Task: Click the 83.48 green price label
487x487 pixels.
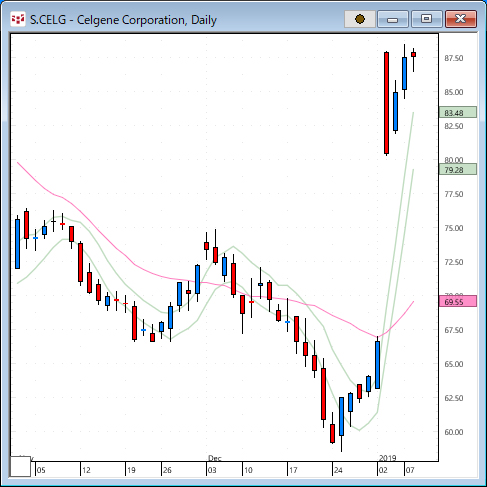Action: (x=458, y=113)
